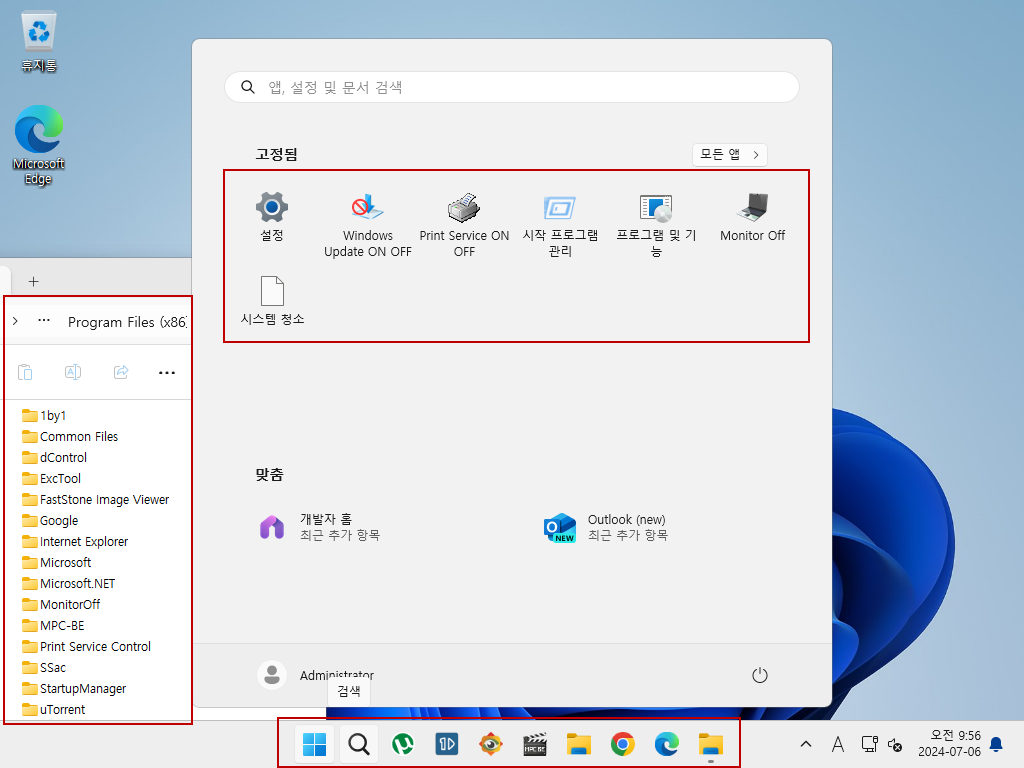
Task: Add a new tab in File Explorer
Action: [33, 281]
